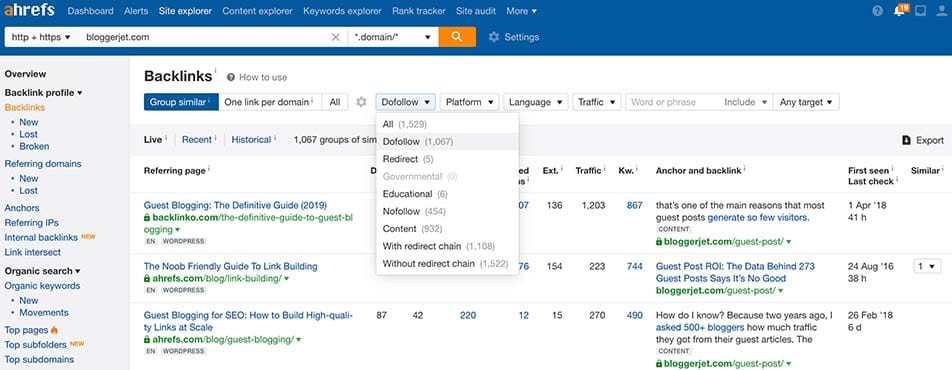The width and height of the screenshot is (952, 370).
Task: Open the Any target dropdown
Action: point(806,102)
